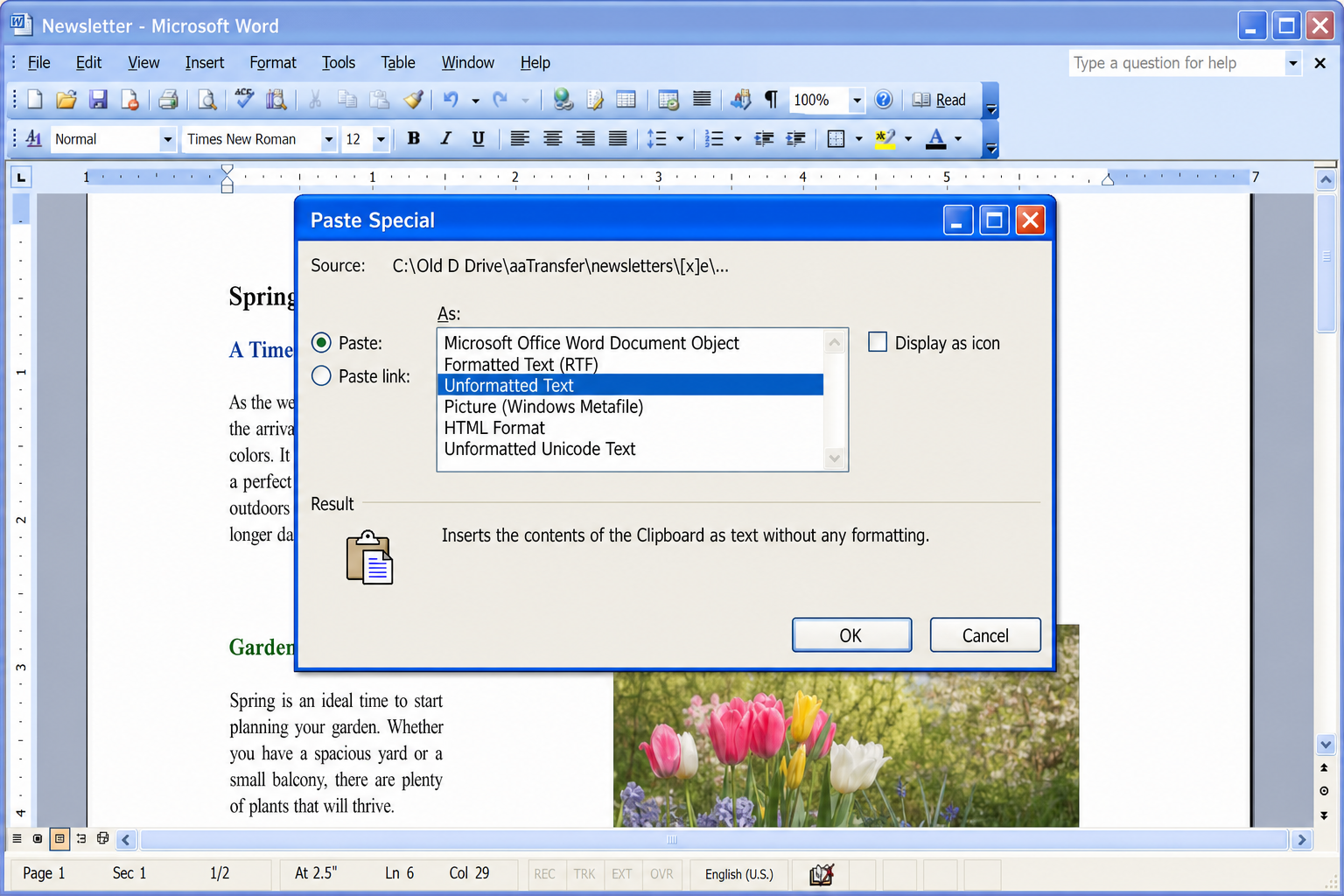
Task: Click the Type a question for help box
Action: [1176, 63]
